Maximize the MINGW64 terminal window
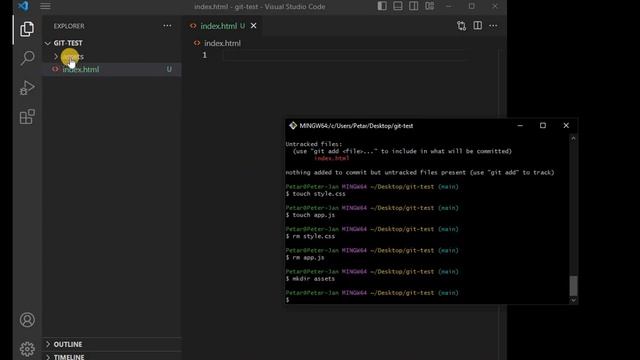 542,126
